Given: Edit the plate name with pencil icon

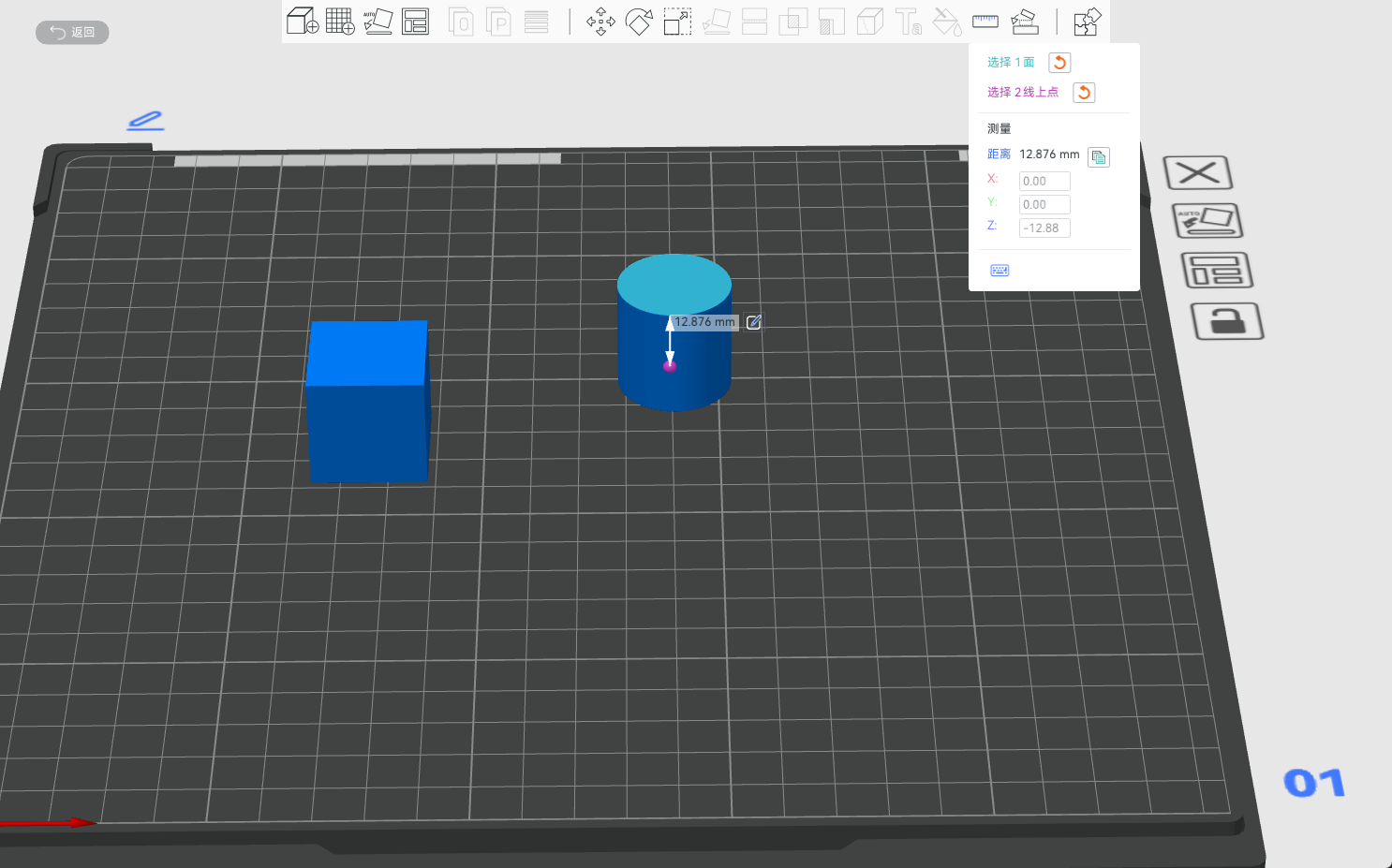Looking at the screenshot, I should pyautogui.click(x=145, y=121).
